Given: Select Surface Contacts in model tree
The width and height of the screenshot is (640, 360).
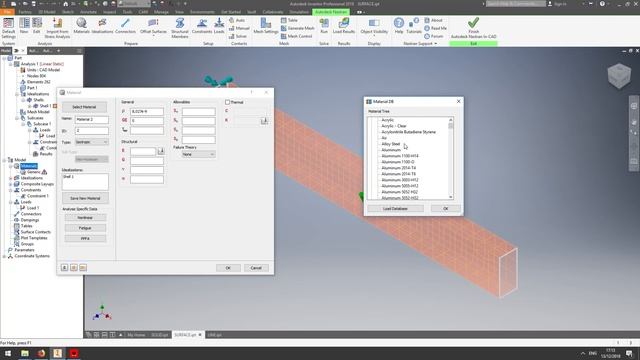Looking at the screenshot, I should pos(36,232).
